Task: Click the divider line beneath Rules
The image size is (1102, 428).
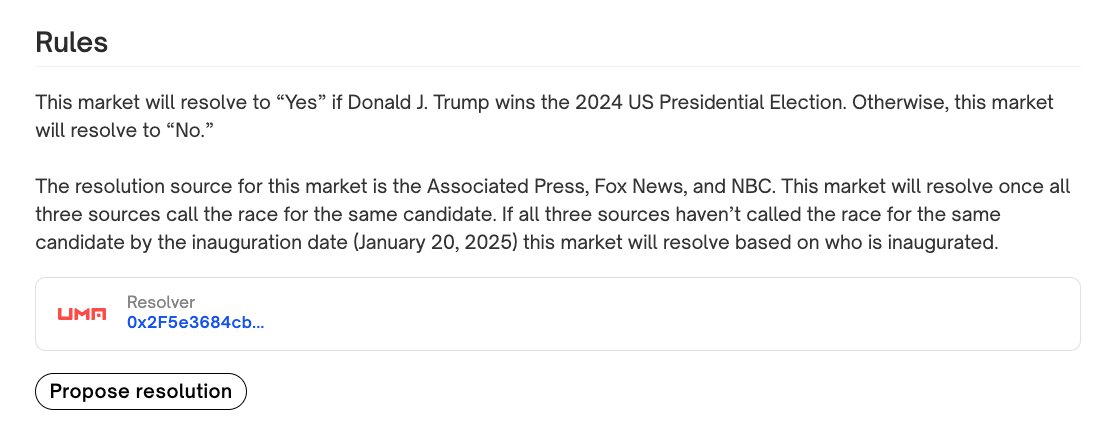Action: click(x=557, y=67)
